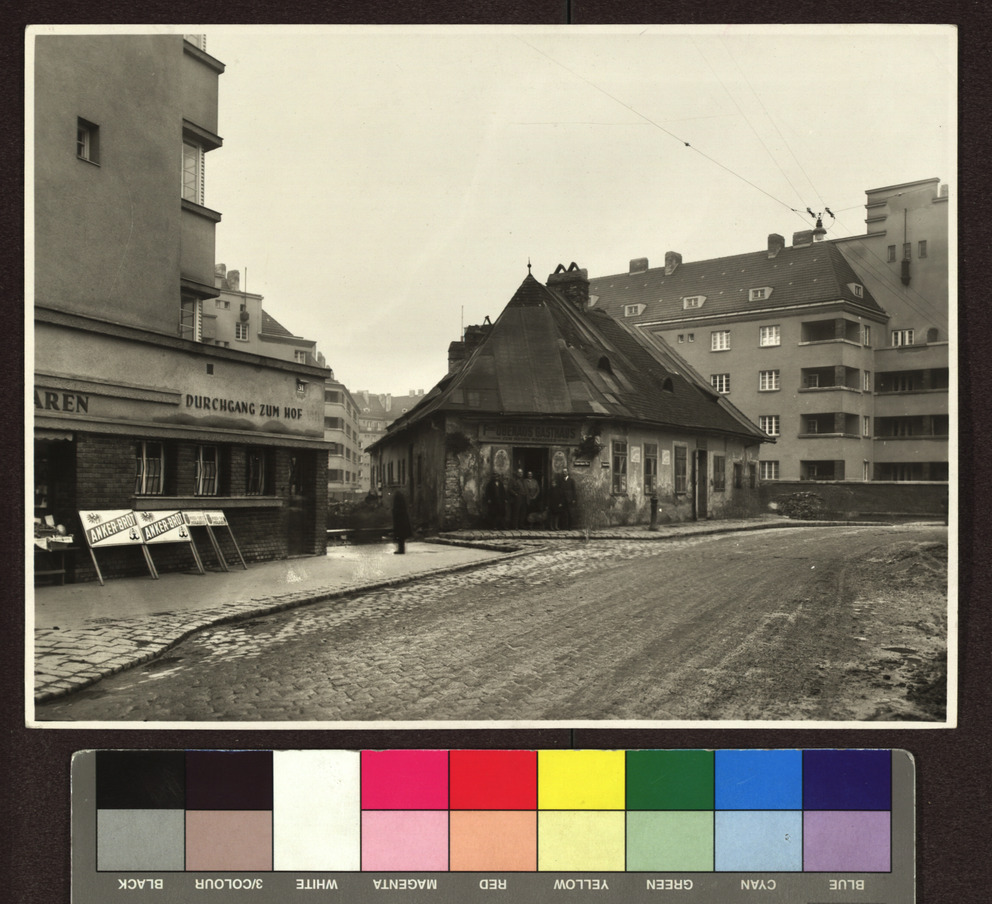Image resolution: width=992 pixels, height=904 pixels.
Task: Click the partial AREN lettering on the shopfront
Action: [x=63, y=402]
